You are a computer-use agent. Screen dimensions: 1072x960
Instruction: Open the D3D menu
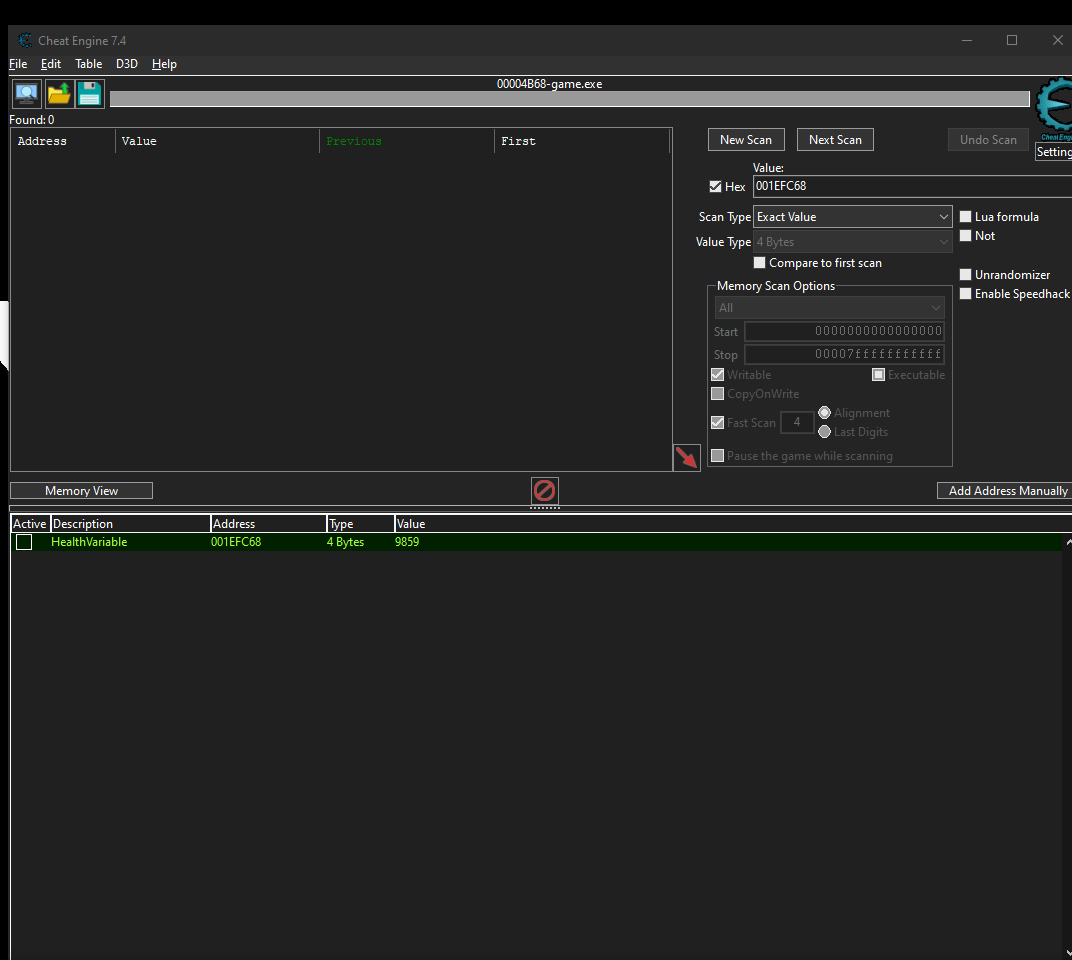tap(126, 64)
